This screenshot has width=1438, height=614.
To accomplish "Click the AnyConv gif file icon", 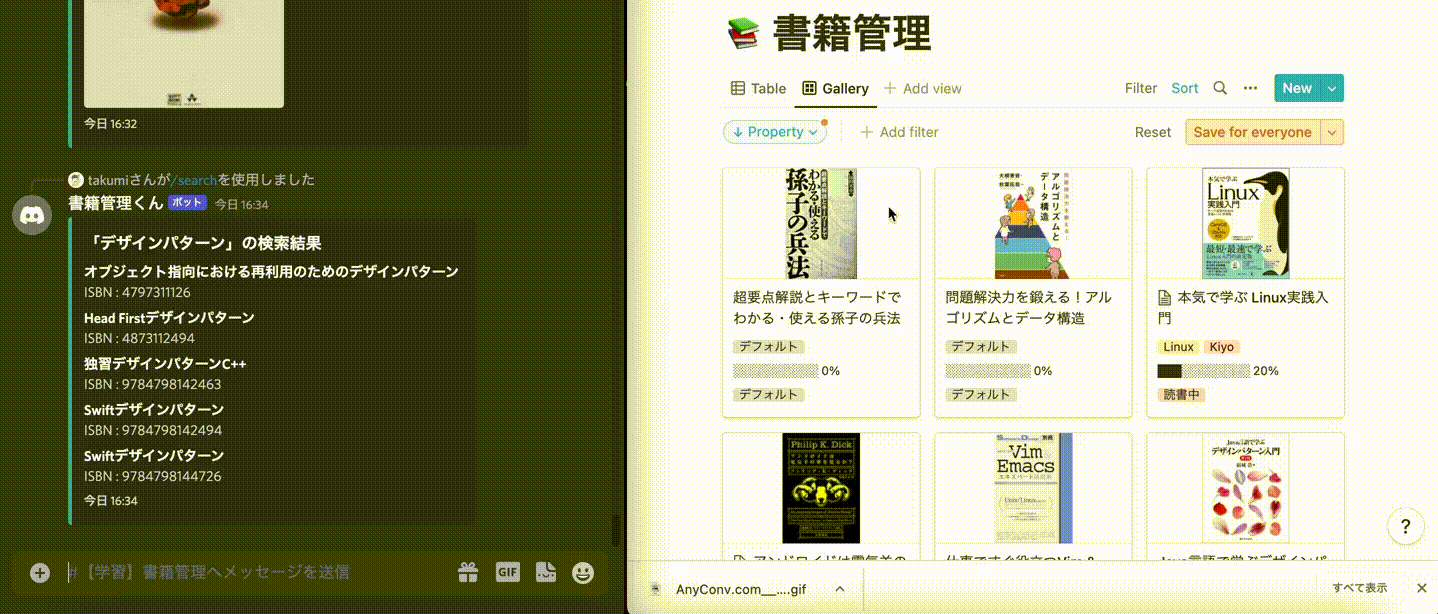I will click(655, 589).
